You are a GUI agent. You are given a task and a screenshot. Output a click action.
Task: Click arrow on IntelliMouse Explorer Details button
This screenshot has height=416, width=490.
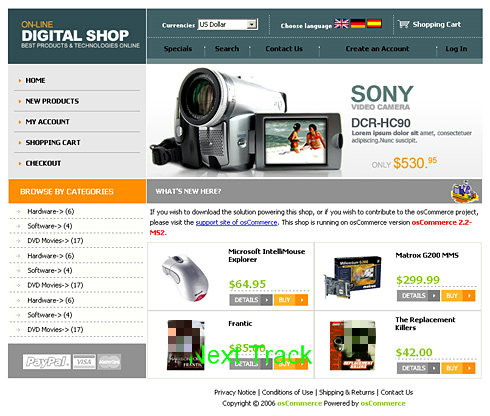[x=267, y=300]
